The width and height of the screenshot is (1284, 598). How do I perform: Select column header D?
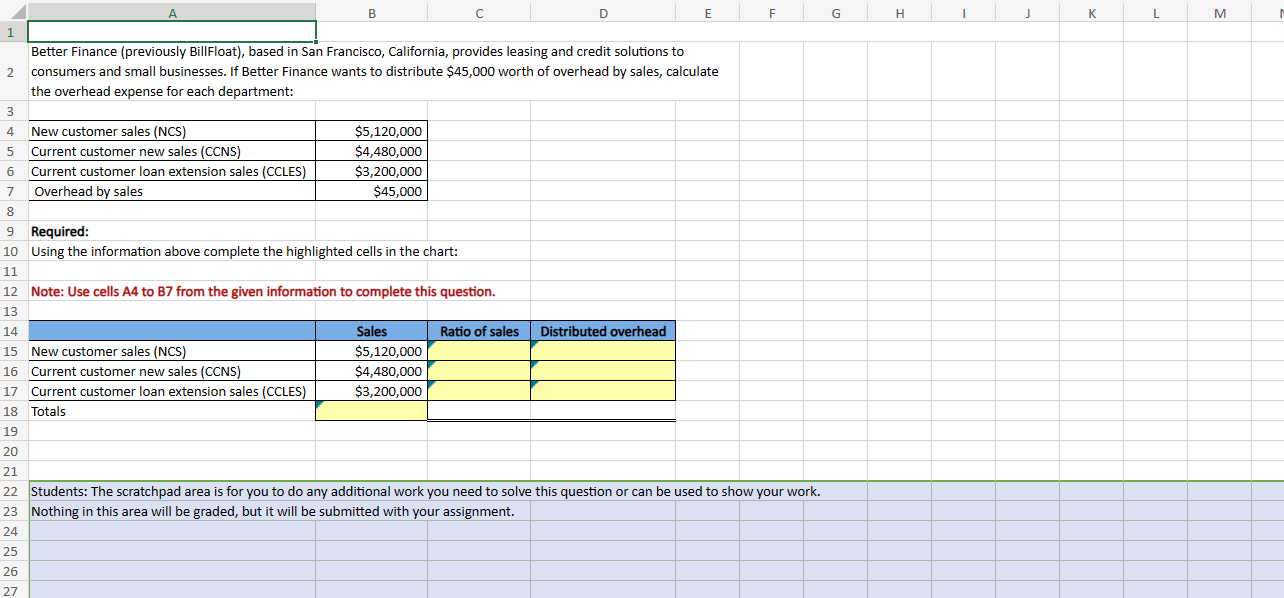pos(603,12)
